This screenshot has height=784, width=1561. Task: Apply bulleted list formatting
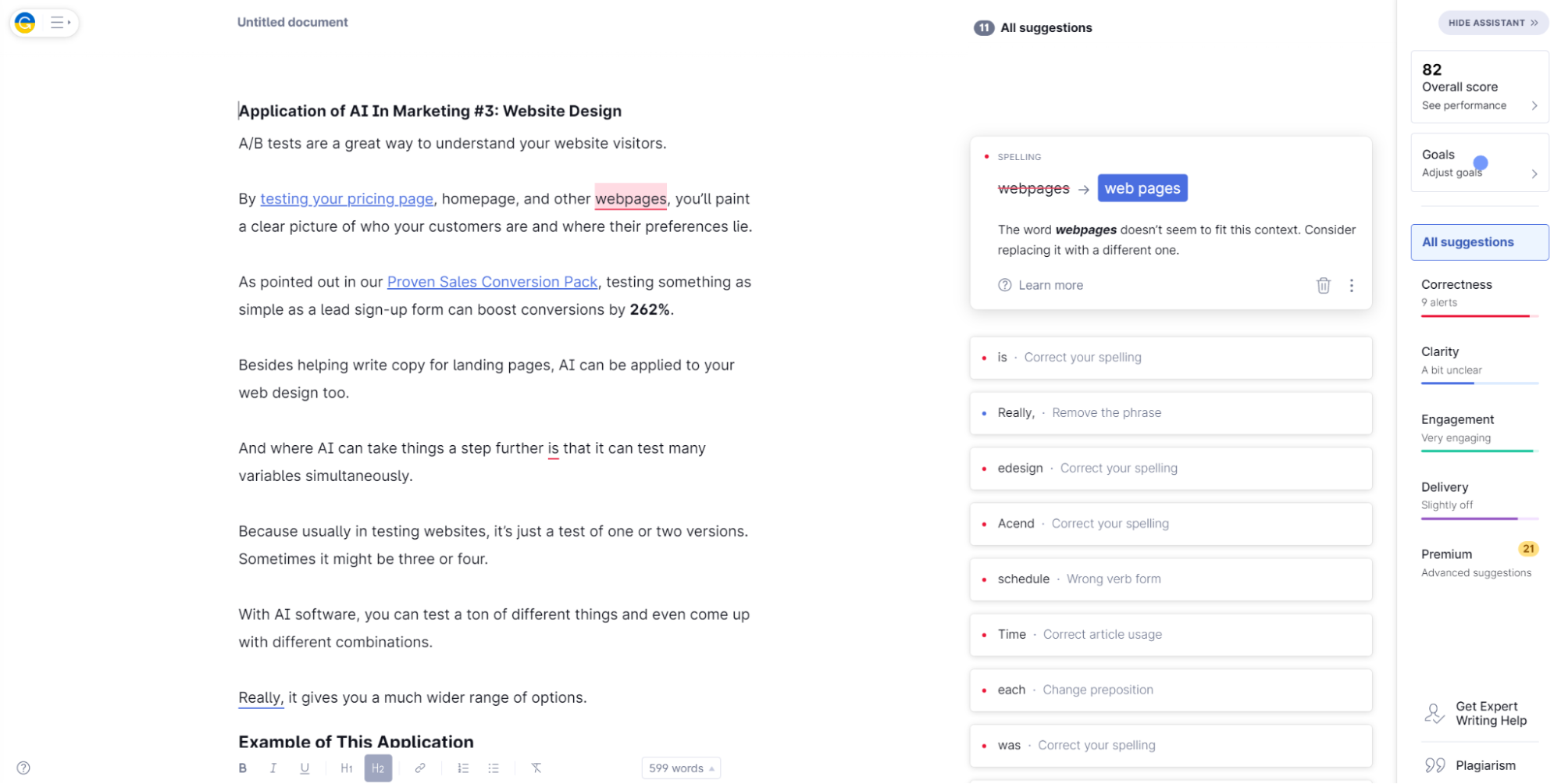[494, 768]
